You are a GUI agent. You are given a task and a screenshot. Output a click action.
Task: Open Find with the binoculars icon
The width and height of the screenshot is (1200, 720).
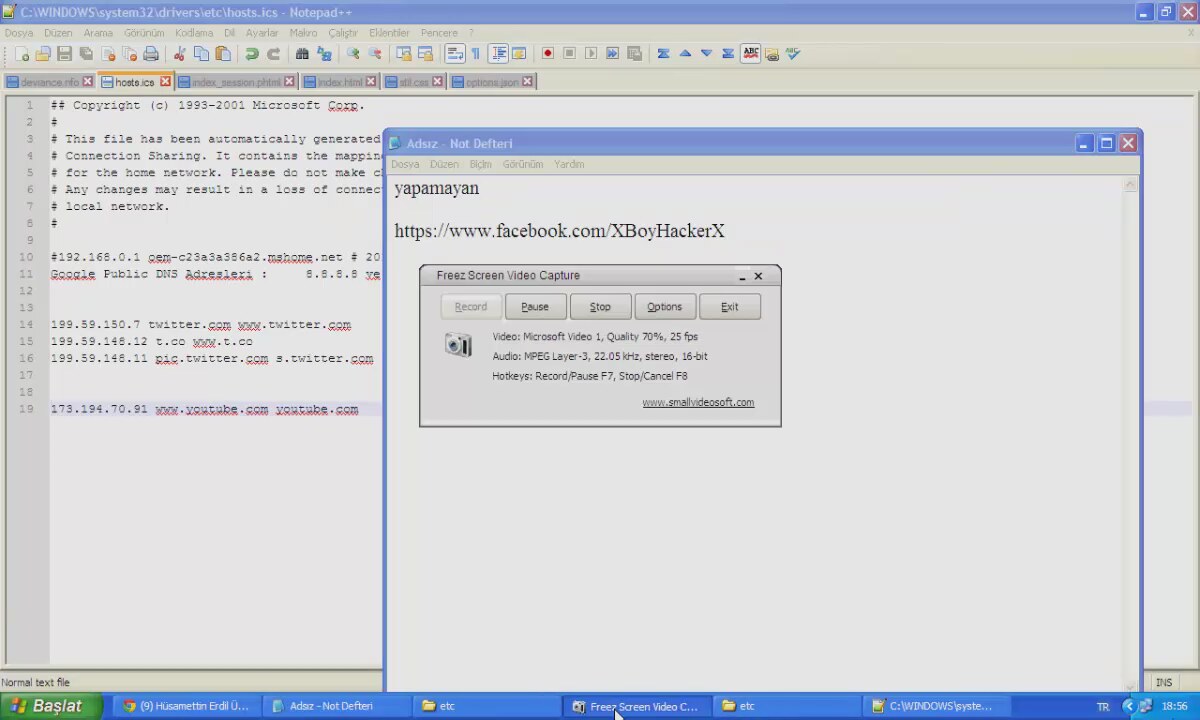pyautogui.click(x=302, y=54)
